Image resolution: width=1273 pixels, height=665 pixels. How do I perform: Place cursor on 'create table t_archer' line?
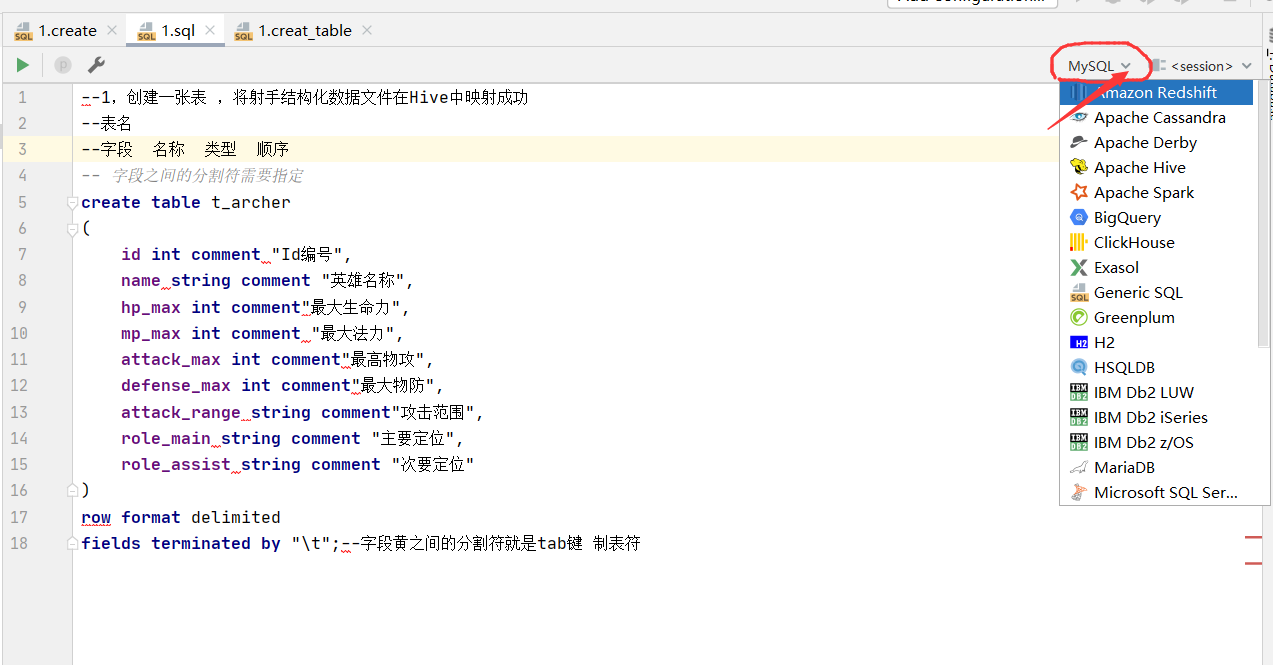186,203
